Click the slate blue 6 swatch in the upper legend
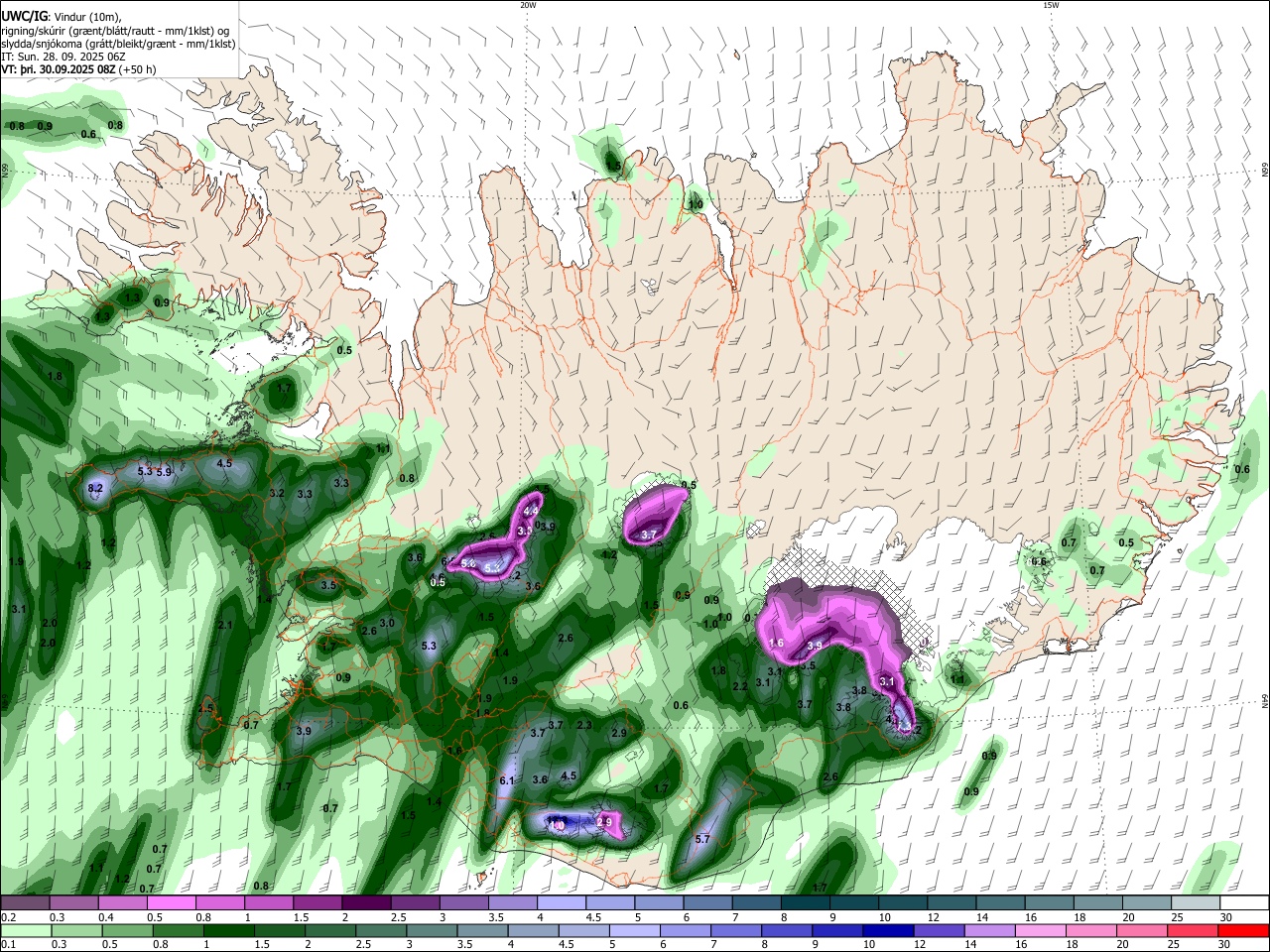The height and width of the screenshot is (952, 1270). [707, 902]
